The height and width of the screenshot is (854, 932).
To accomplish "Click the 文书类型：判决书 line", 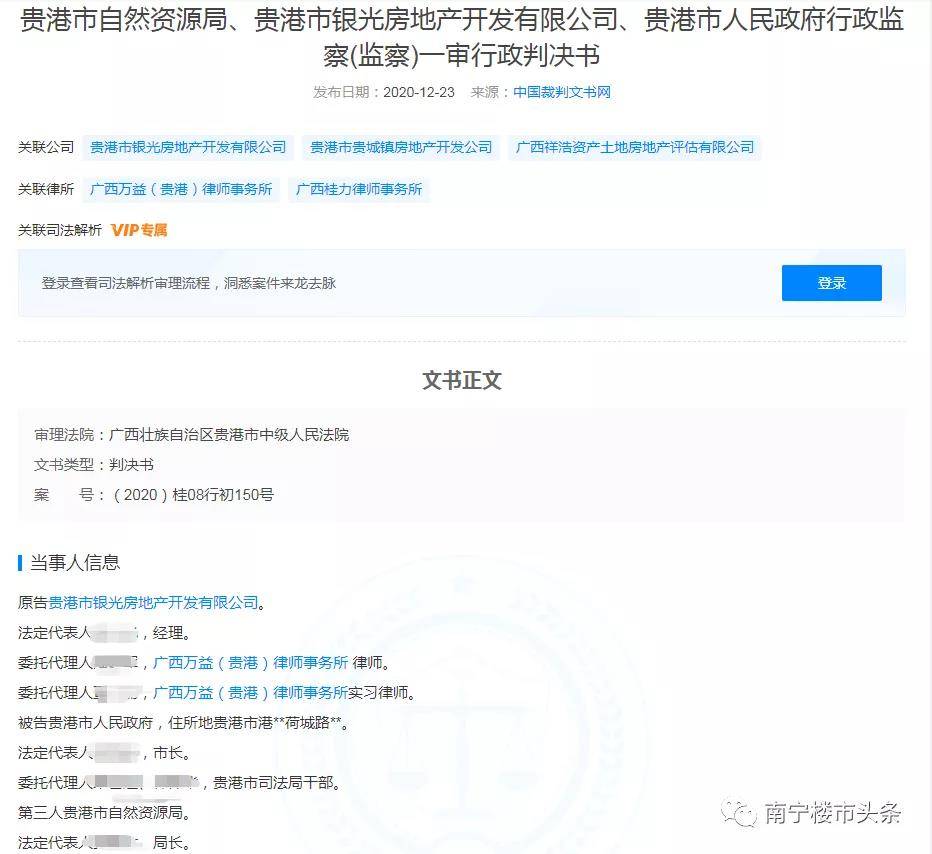I will (x=94, y=465).
